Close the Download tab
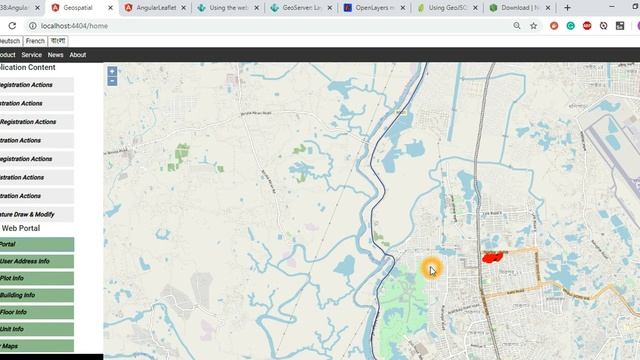Image resolution: width=640 pixels, height=360 pixels. (548, 8)
